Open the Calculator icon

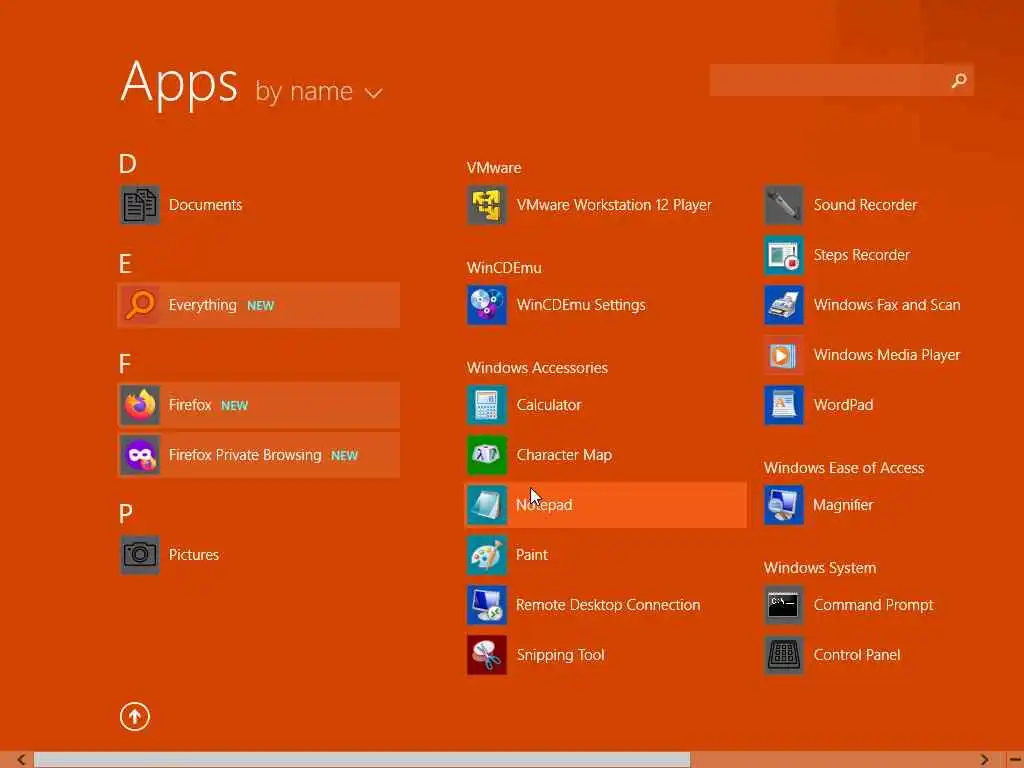pyautogui.click(x=487, y=405)
